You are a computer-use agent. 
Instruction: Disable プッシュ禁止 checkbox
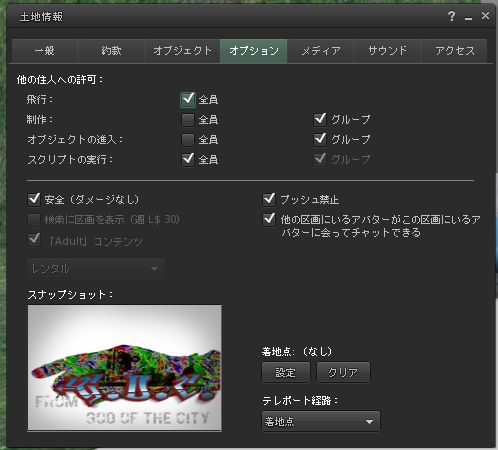coord(269,199)
